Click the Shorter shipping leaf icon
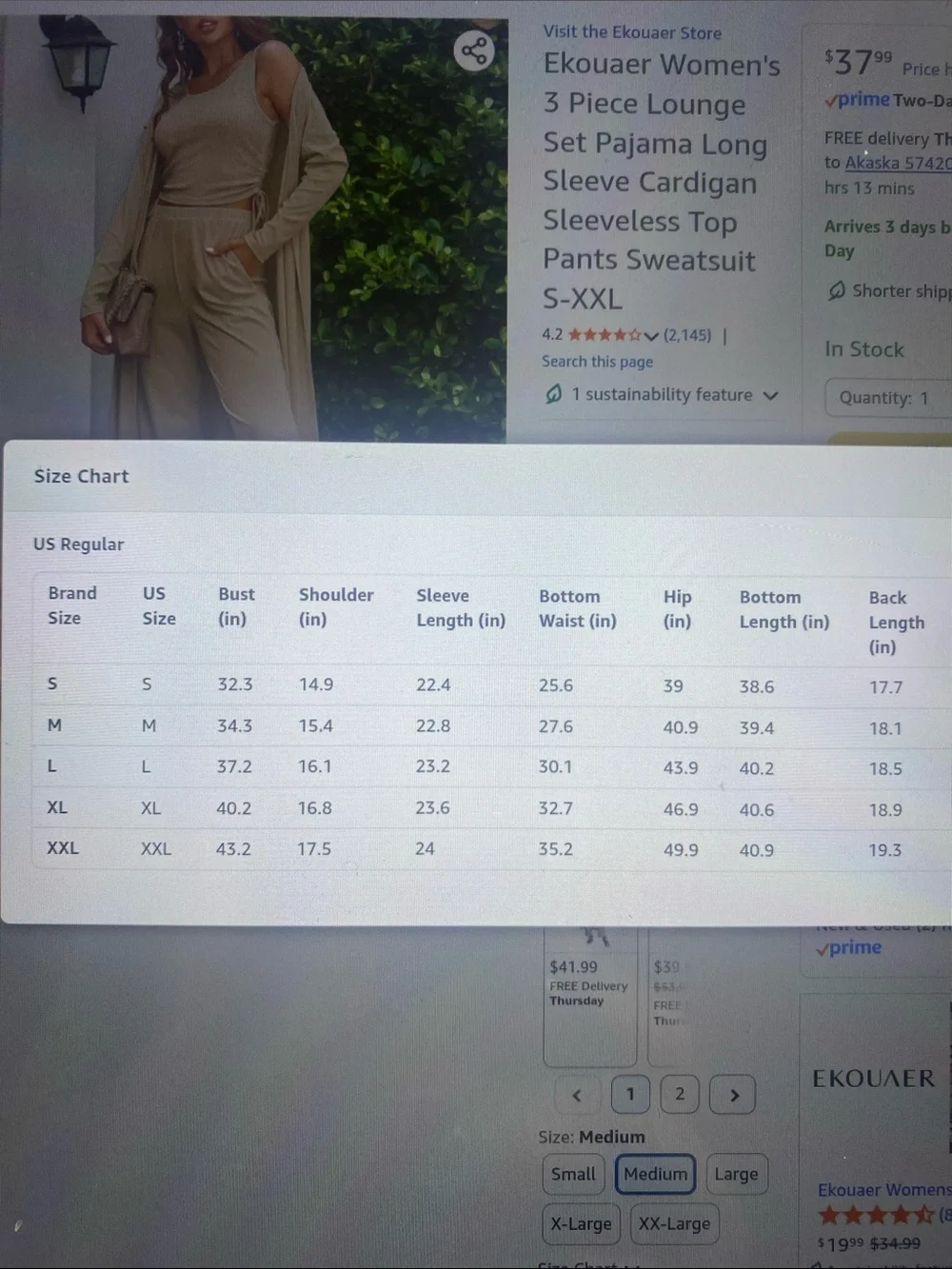The image size is (952, 1269). pyautogui.click(x=836, y=290)
